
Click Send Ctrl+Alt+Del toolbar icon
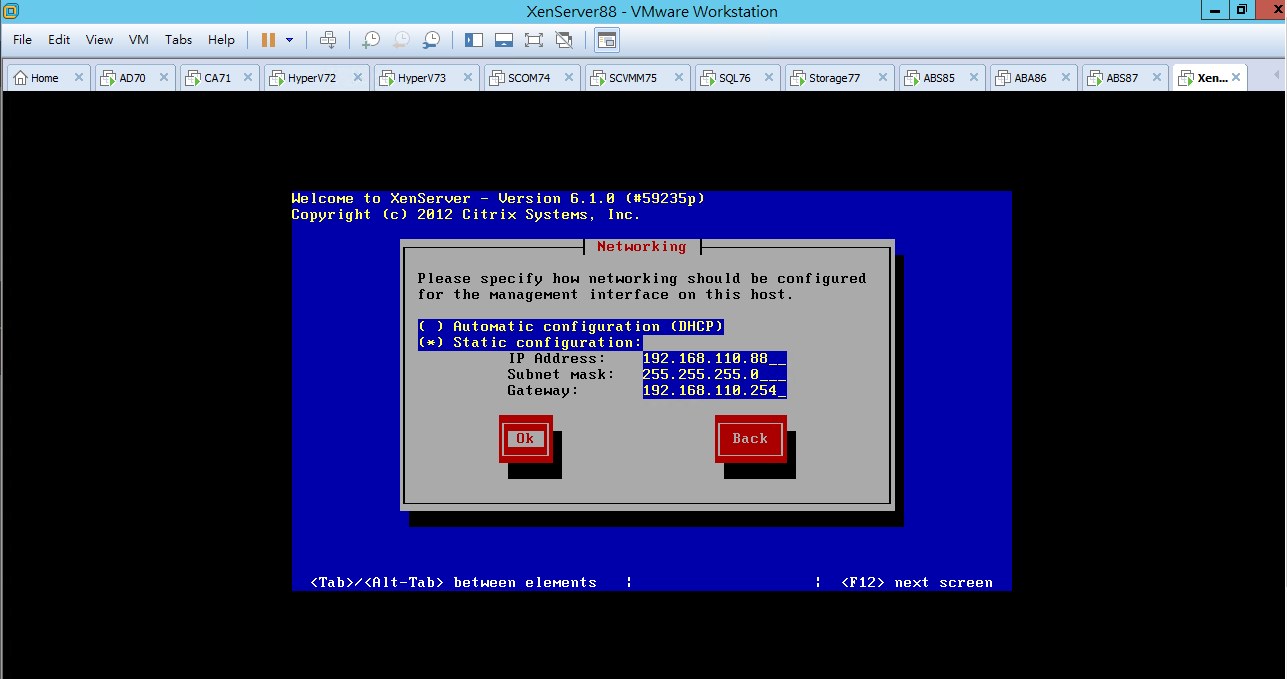tap(327, 40)
